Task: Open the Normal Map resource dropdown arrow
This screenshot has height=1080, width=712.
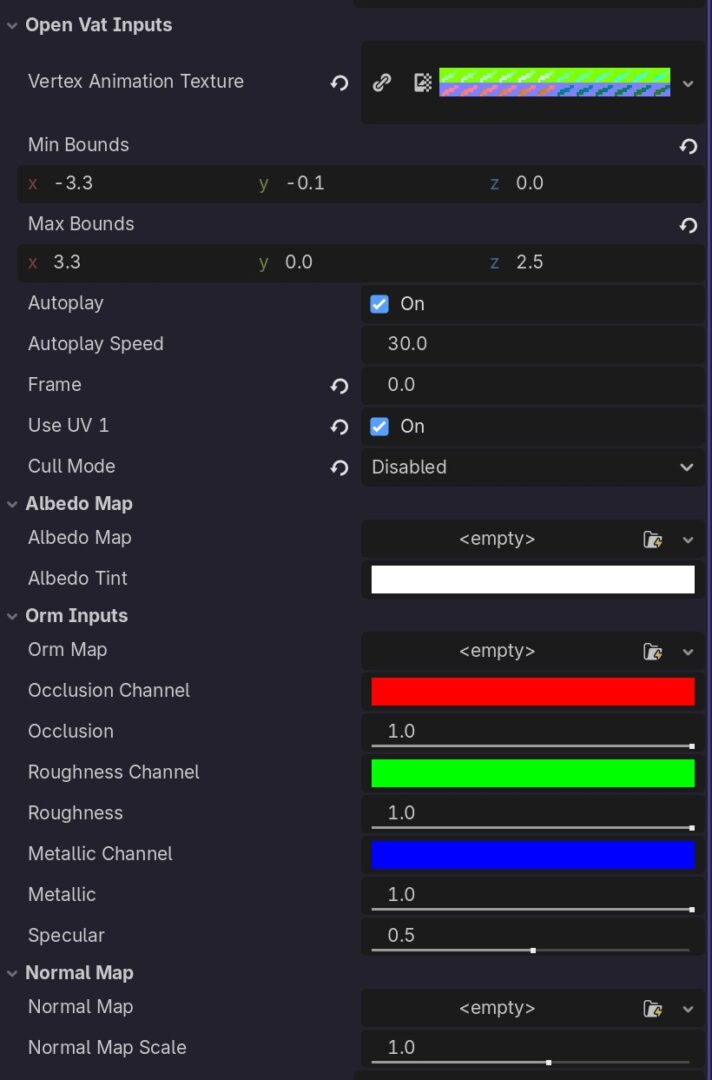Action: (x=688, y=1009)
